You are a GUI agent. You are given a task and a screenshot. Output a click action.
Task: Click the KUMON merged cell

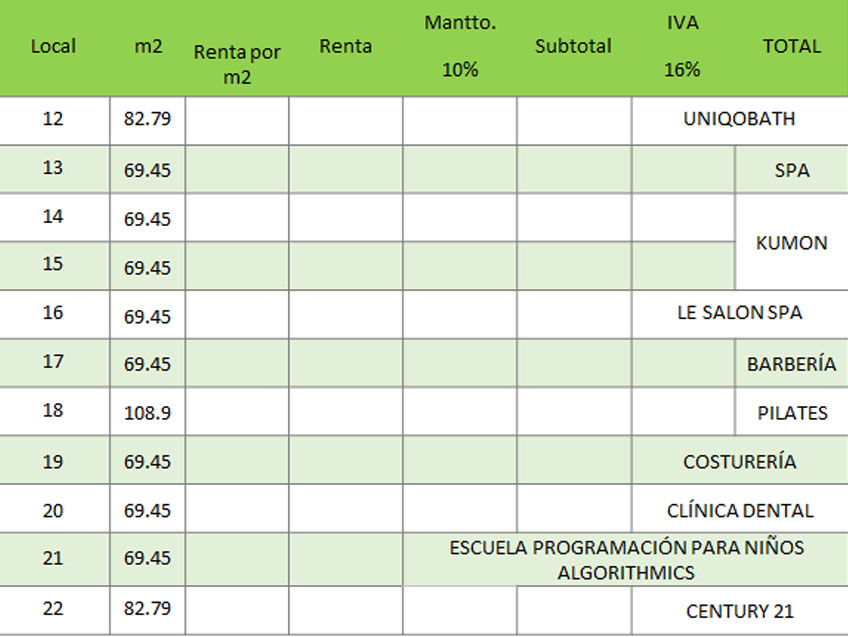pos(791,242)
